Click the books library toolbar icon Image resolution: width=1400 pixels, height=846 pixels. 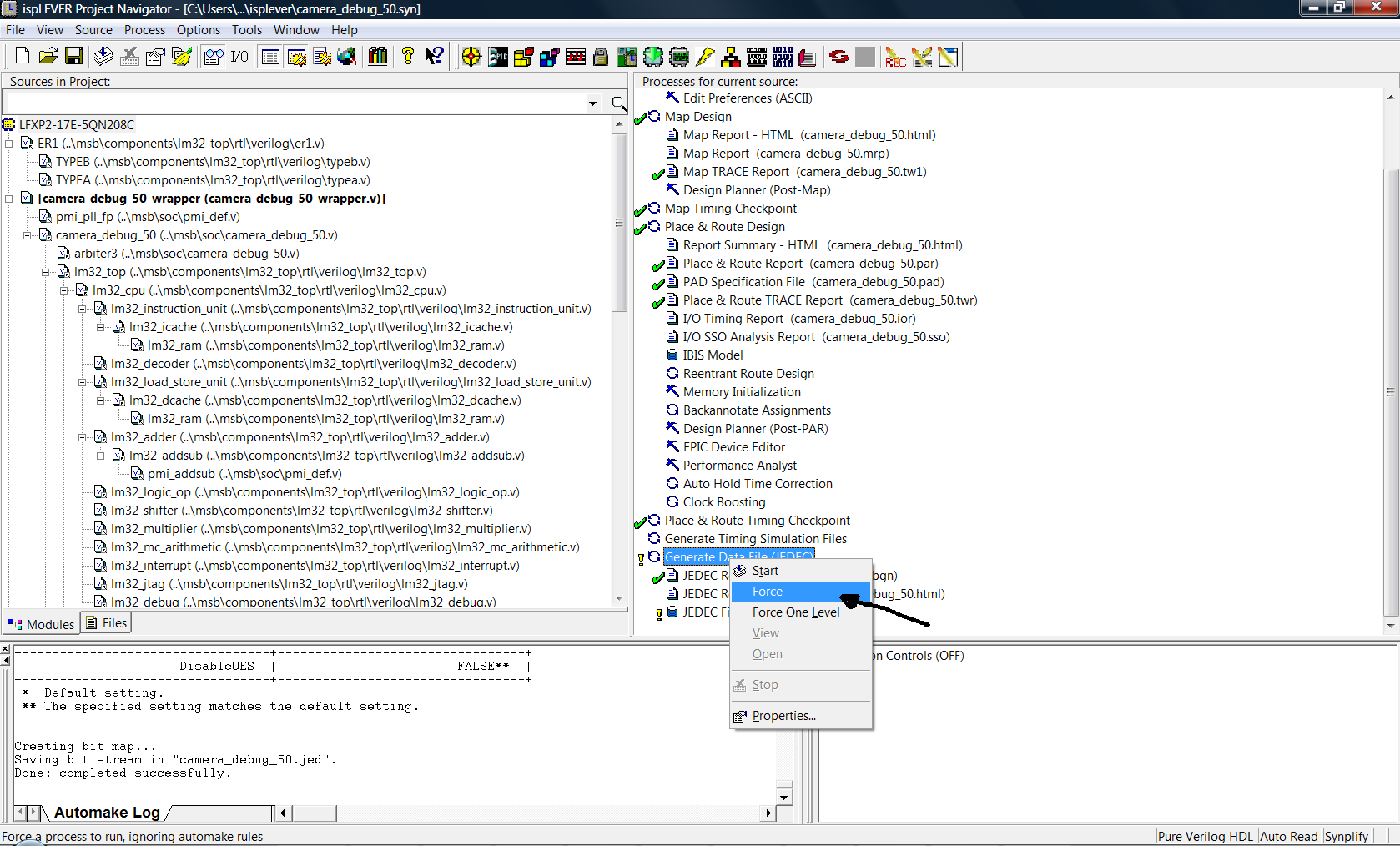click(x=378, y=56)
